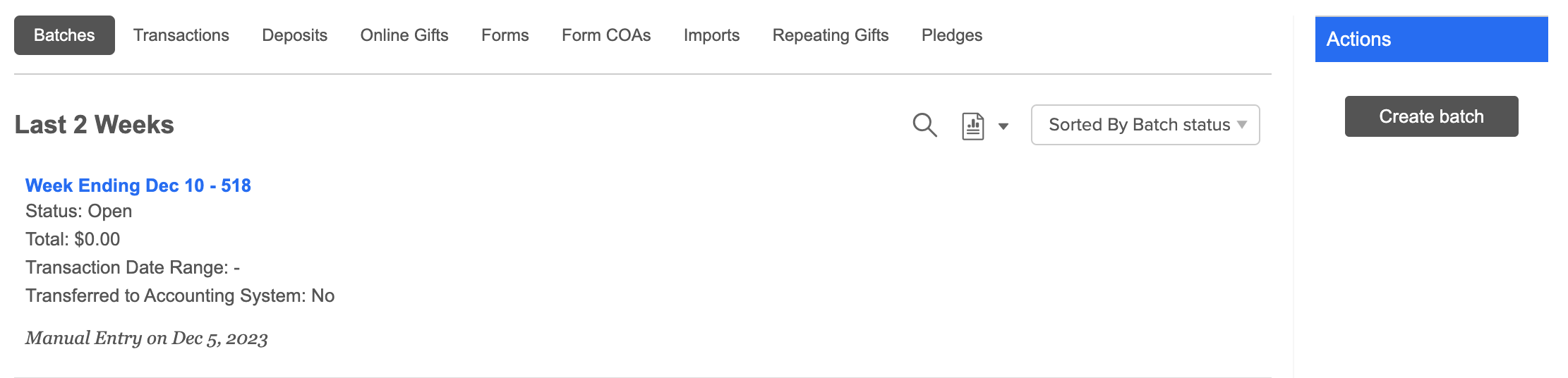The width and height of the screenshot is (1568, 378).
Task: Click the Last 2 Weeks heading
Action: [x=95, y=125]
